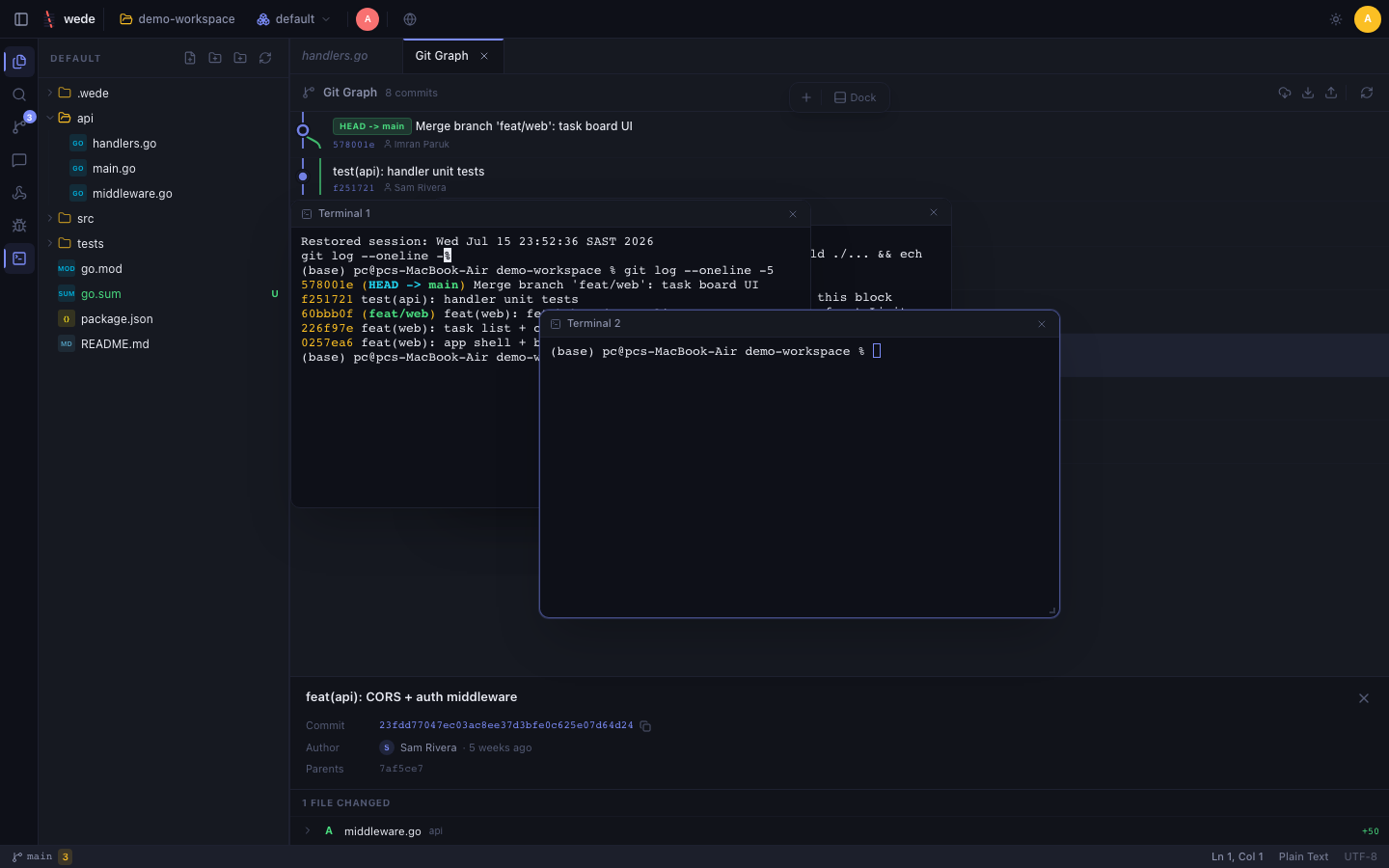Open the yellow user avatar A
Image resolution: width=1389 pixels, height=868 pixels.
click(x=1368, y=19)
